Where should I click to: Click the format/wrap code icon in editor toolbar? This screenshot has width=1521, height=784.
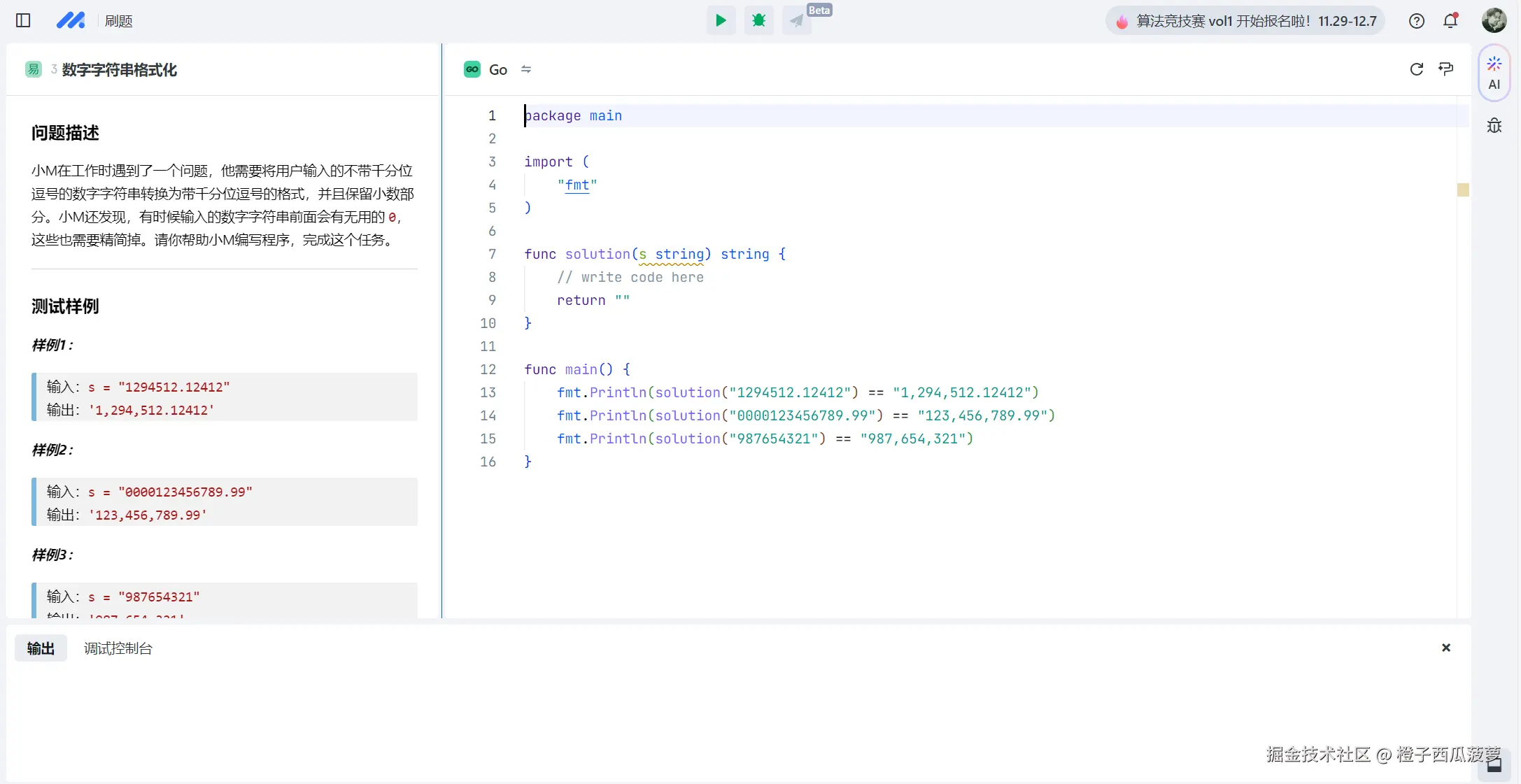[1446, 69]
